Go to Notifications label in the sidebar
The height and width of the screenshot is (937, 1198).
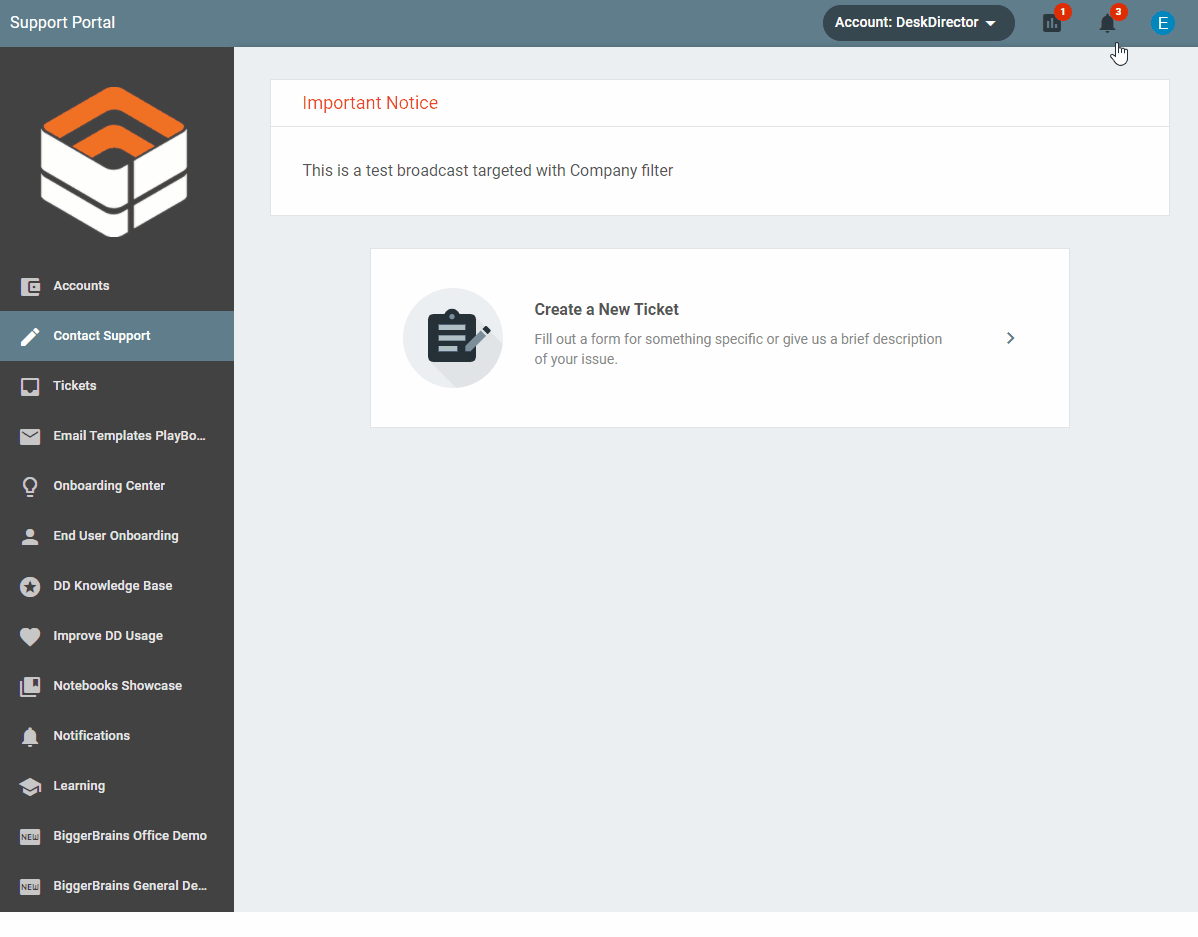click(x=92, y=736)
